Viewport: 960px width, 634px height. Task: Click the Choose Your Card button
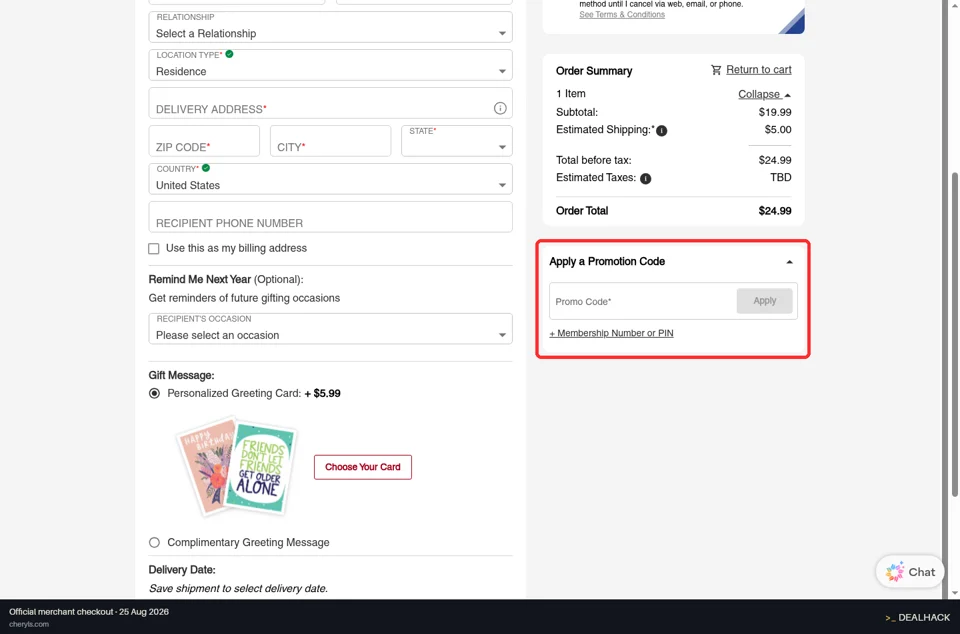pos(362,467)
